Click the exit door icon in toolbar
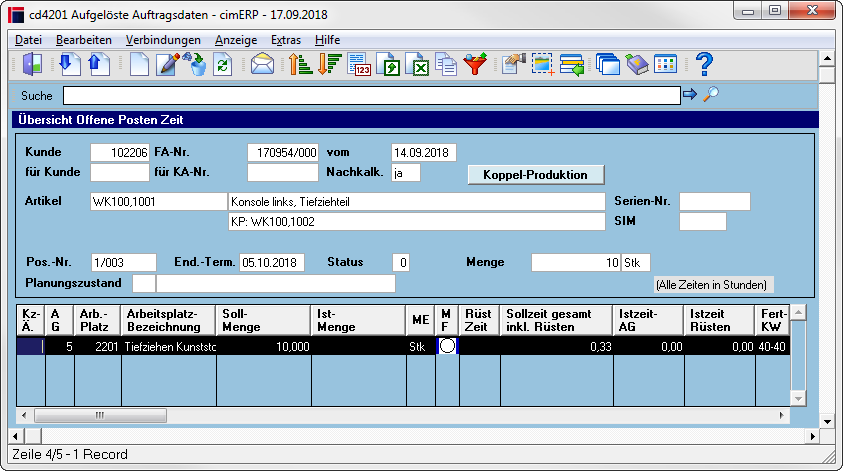This screenshot has width=843, height=471. pos(32,65)
